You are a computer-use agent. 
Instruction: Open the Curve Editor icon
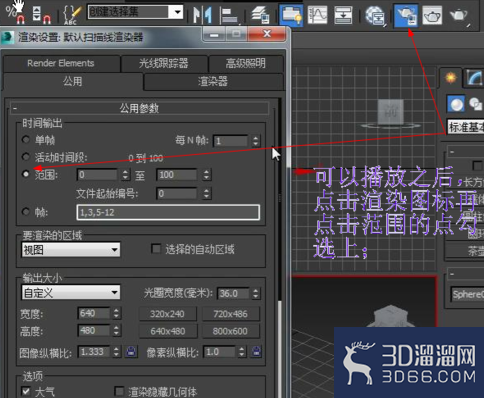pyautogui.click(x=317, y=15)
